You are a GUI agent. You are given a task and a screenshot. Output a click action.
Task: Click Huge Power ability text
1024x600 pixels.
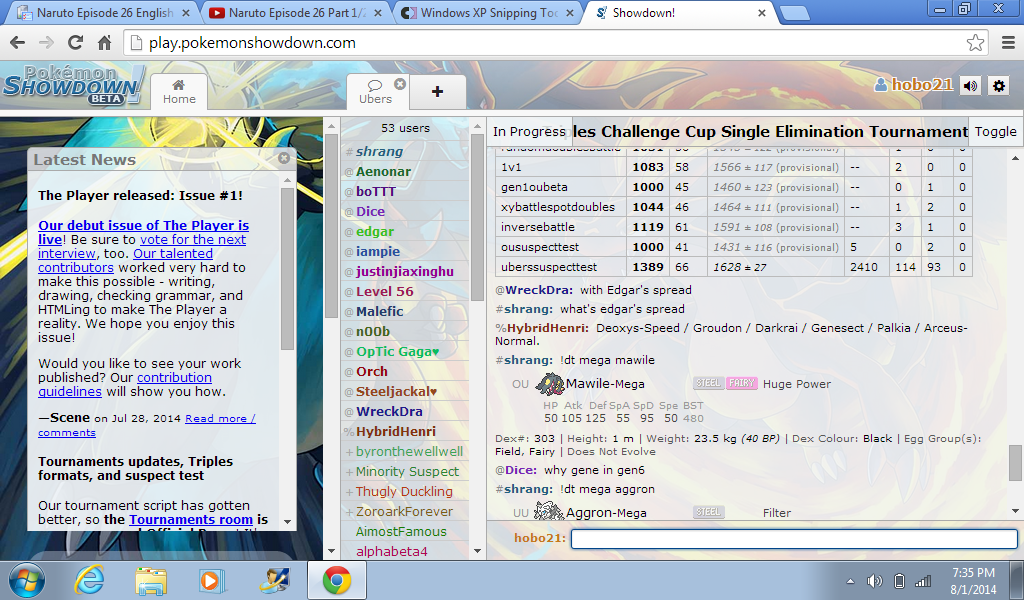click(797, 384)
